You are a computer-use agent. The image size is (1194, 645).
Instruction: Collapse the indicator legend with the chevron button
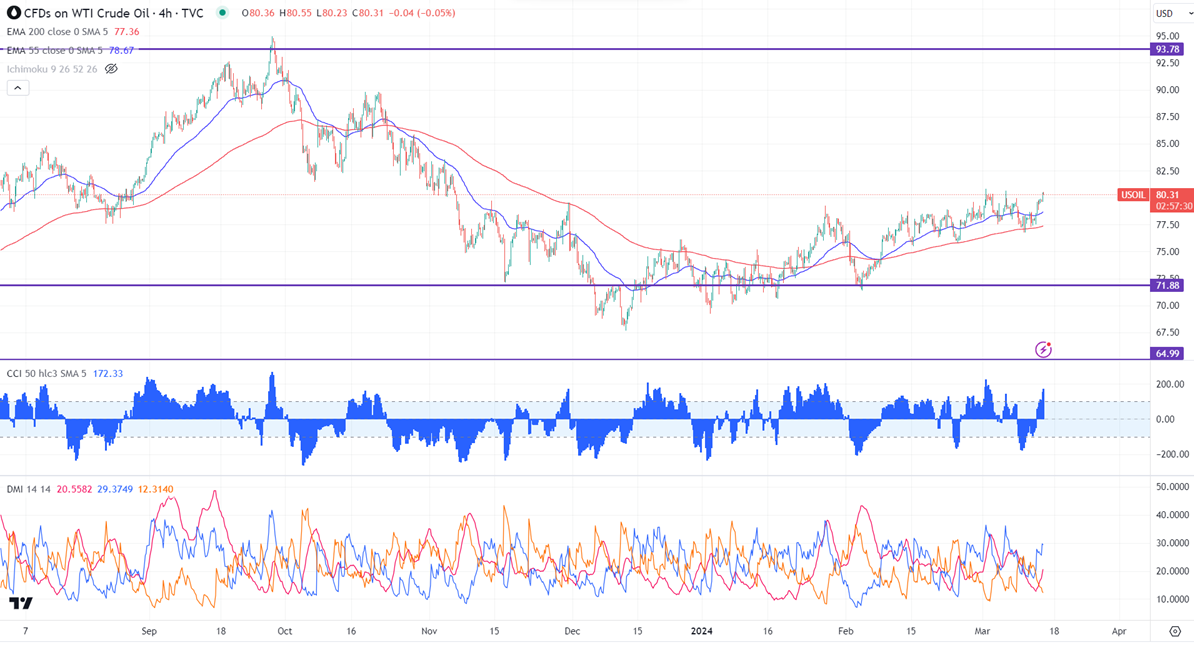coord(18,88)
